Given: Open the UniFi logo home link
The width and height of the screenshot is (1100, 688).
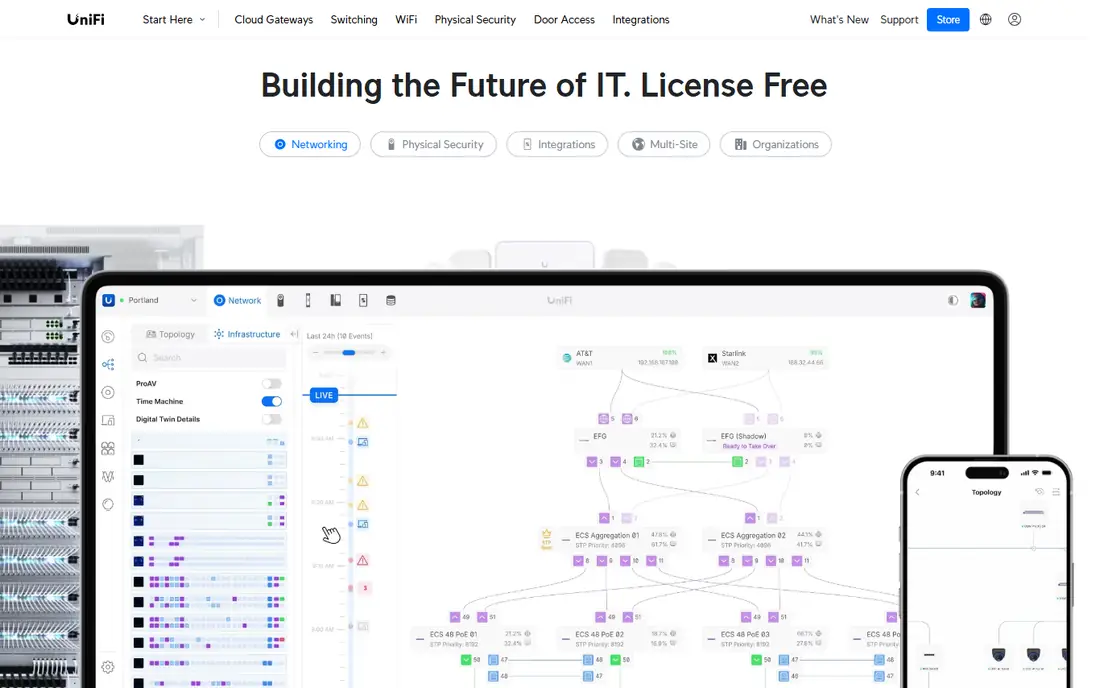Looking at the screenshot, I should pyautogui.click(x=86, y=20).
